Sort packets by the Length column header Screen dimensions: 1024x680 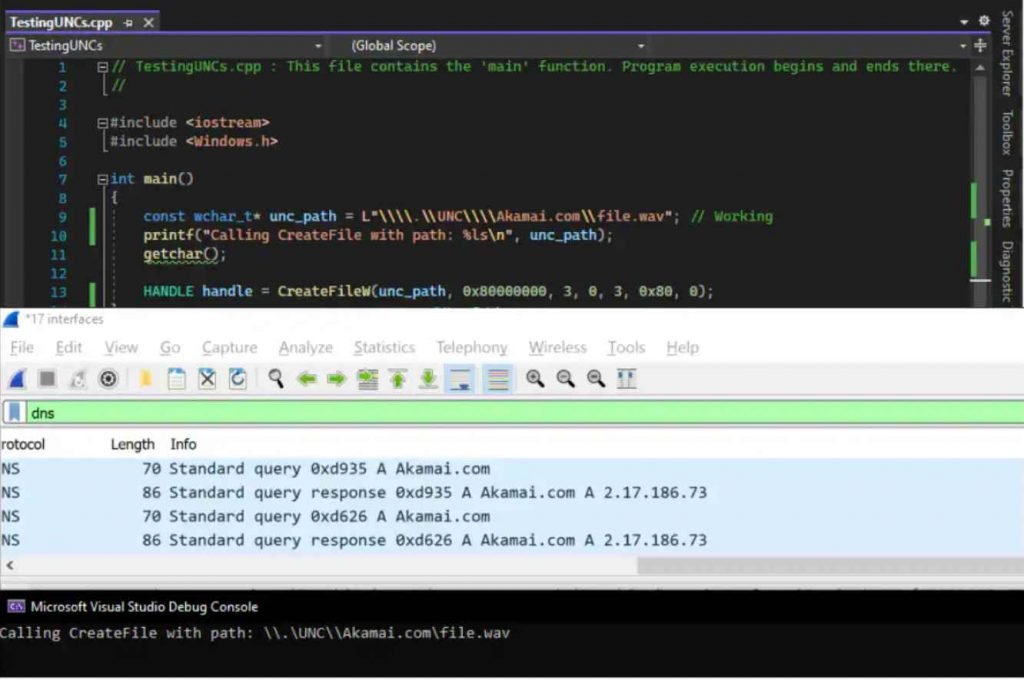133,444
